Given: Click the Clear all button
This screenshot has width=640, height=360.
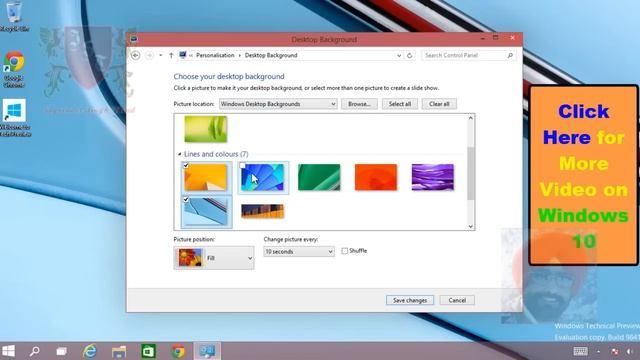Looking at the screenshot, I should (x=439, y=104).
